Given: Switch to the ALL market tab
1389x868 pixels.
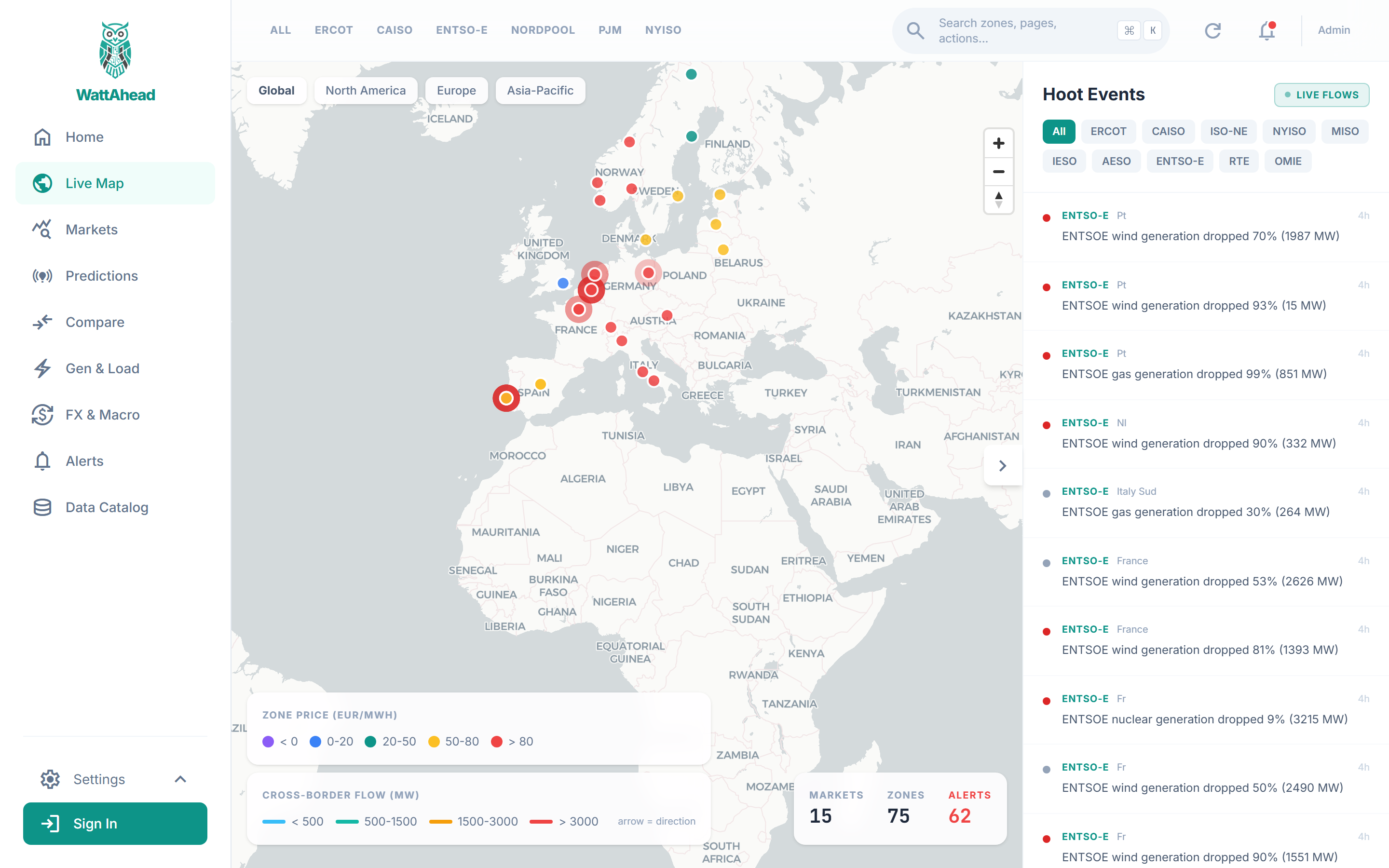Looking at the screenshot, I should tap(281, 30).
